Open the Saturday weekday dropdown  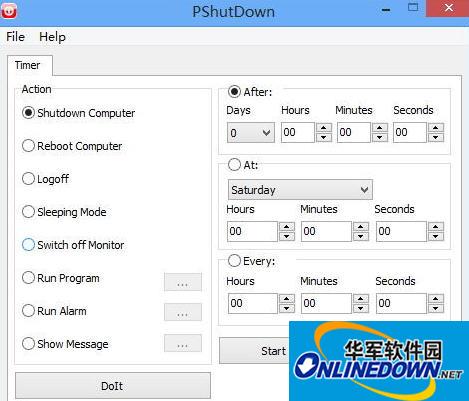(300, 190)
